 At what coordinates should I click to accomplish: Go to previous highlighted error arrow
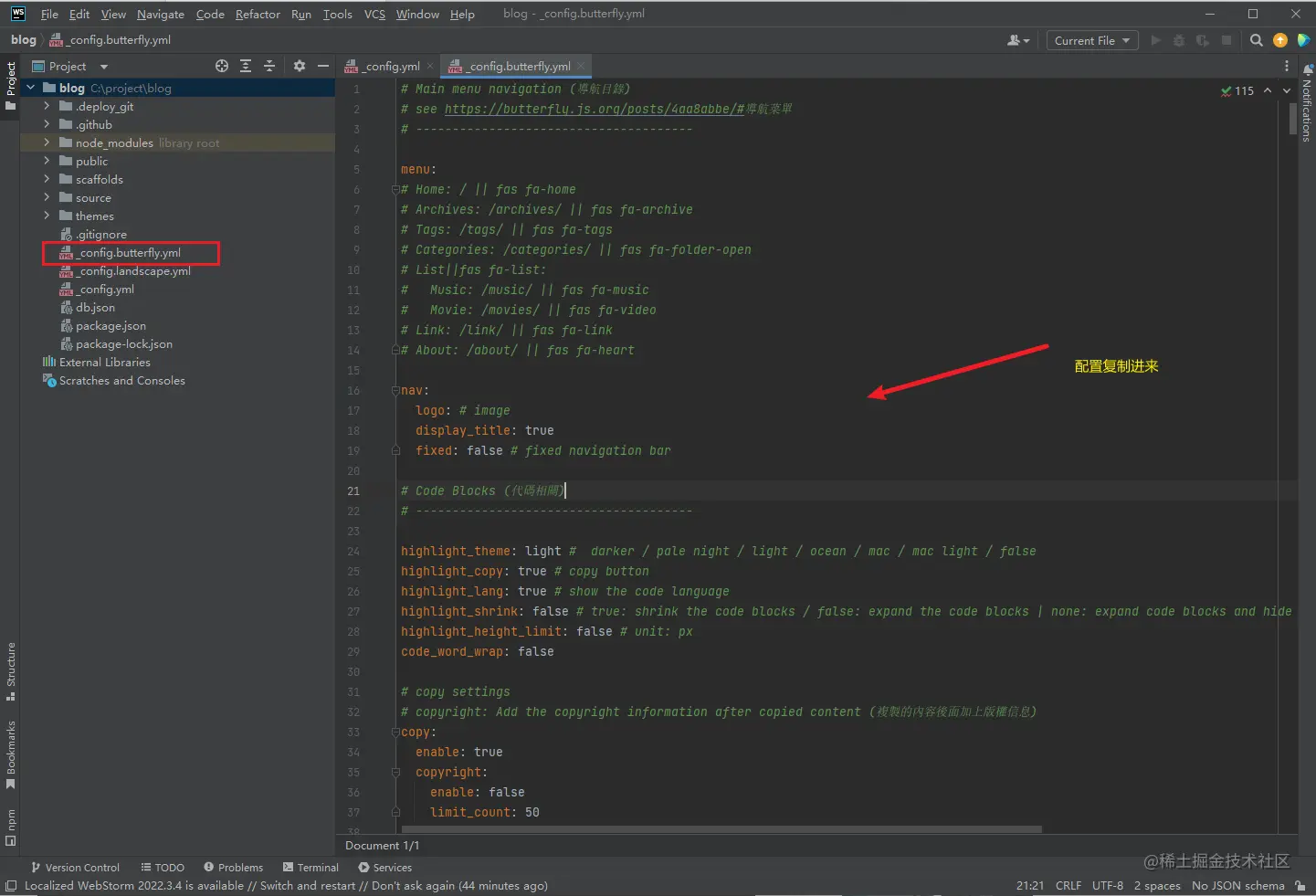(x=1268, y=90)
